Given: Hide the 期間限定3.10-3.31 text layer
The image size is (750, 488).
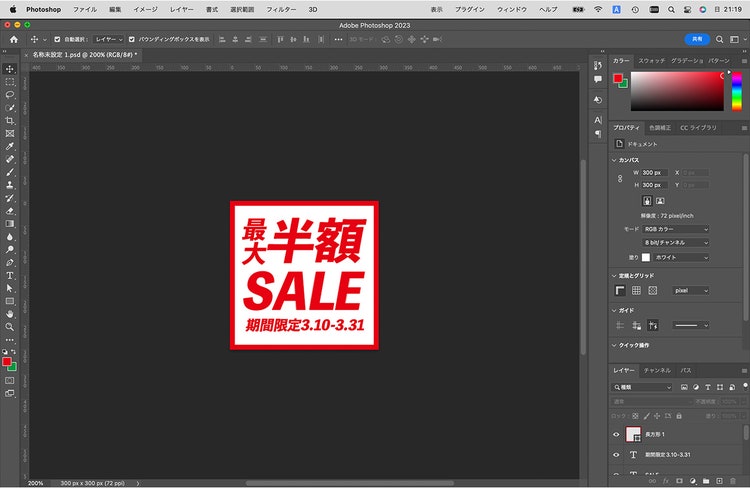Looking at the screenshot, I should click(x=616, y=455).
